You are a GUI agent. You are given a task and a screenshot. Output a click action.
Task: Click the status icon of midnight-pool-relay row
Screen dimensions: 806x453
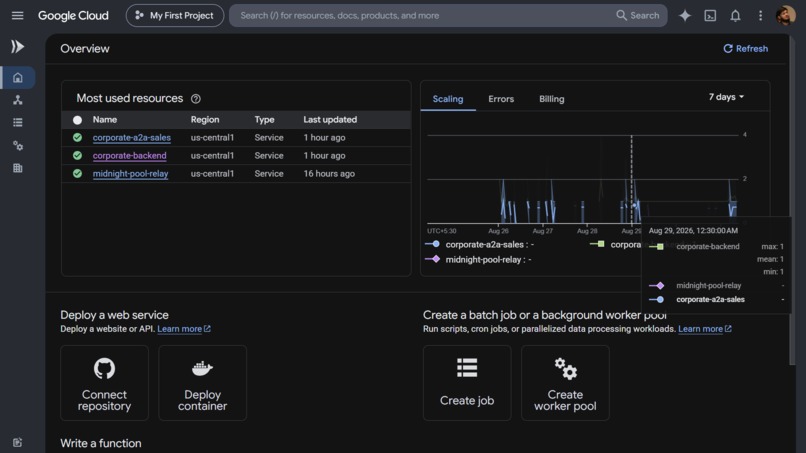(77, 173)
